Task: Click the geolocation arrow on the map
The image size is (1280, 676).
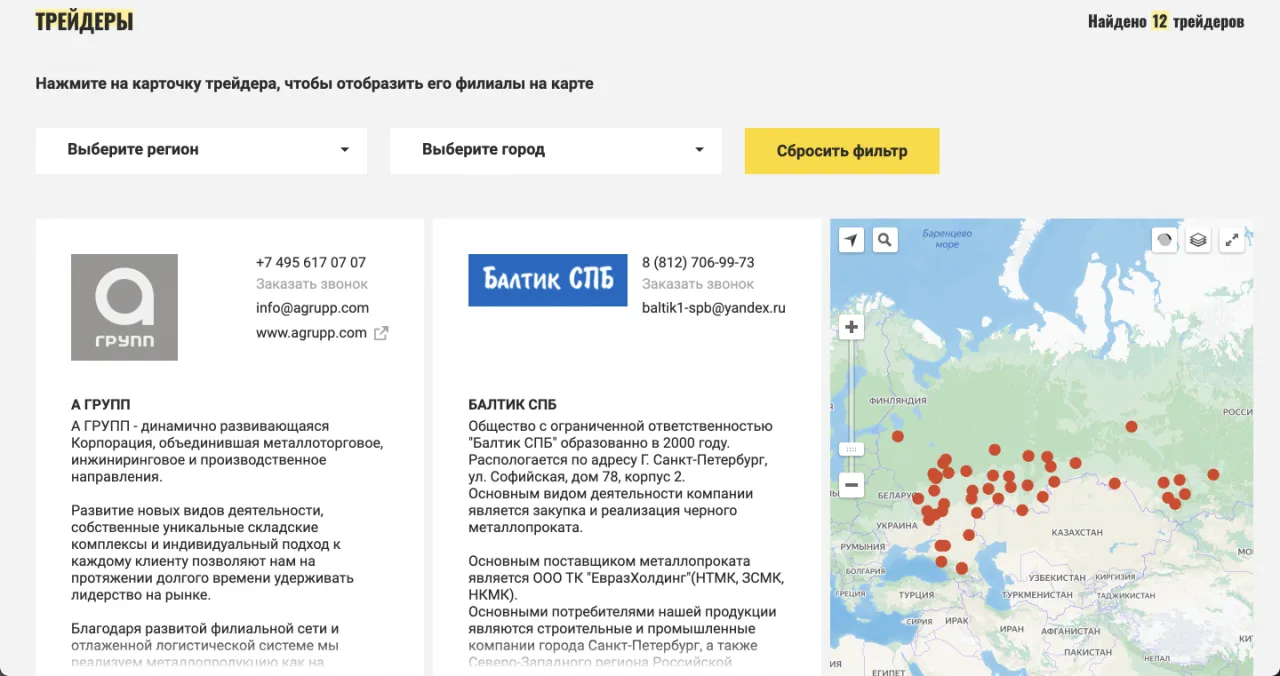Action: 851,240
